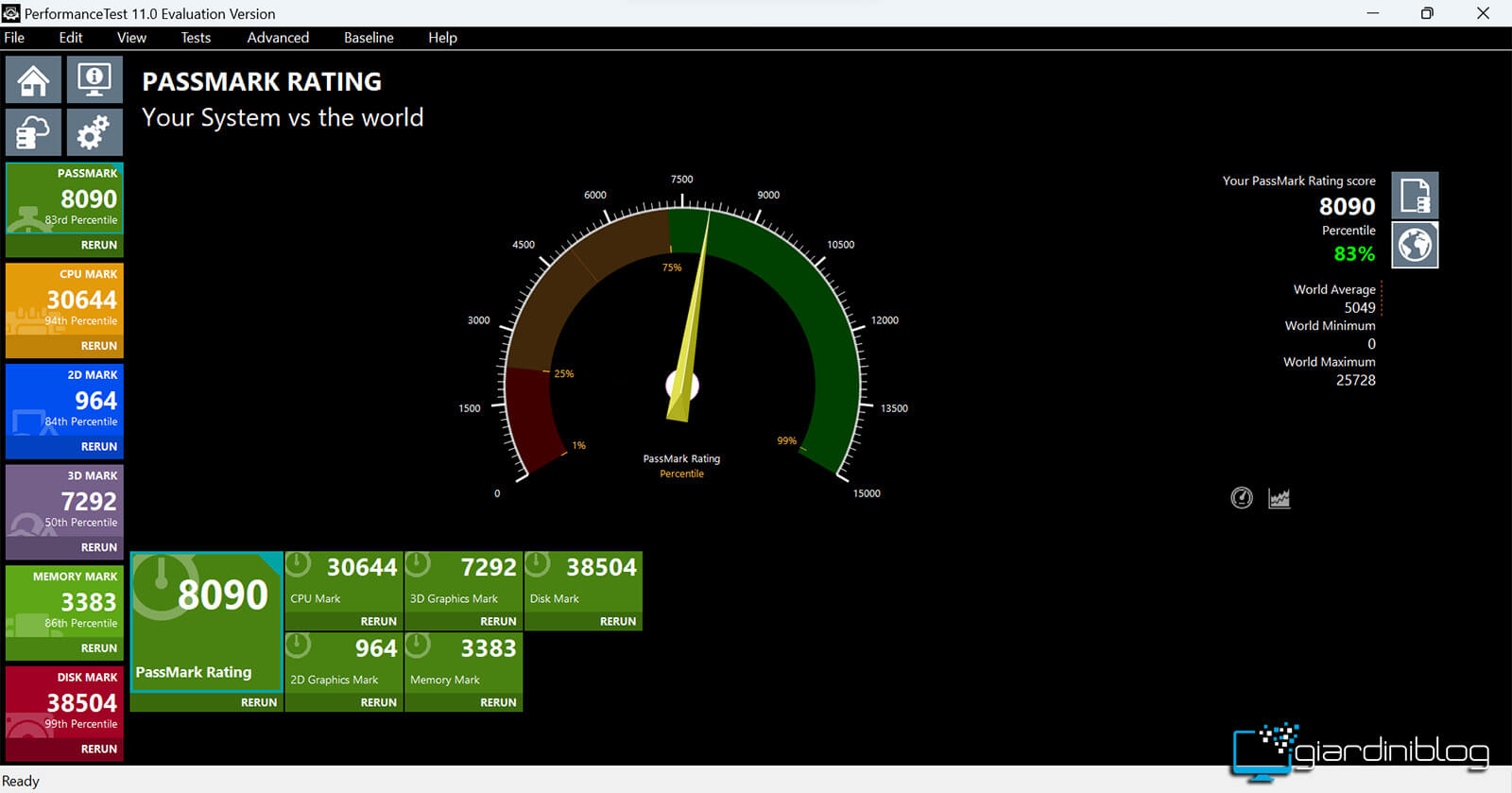Open the File menu
Viewport: 1512px width, 793px height.
14,38
